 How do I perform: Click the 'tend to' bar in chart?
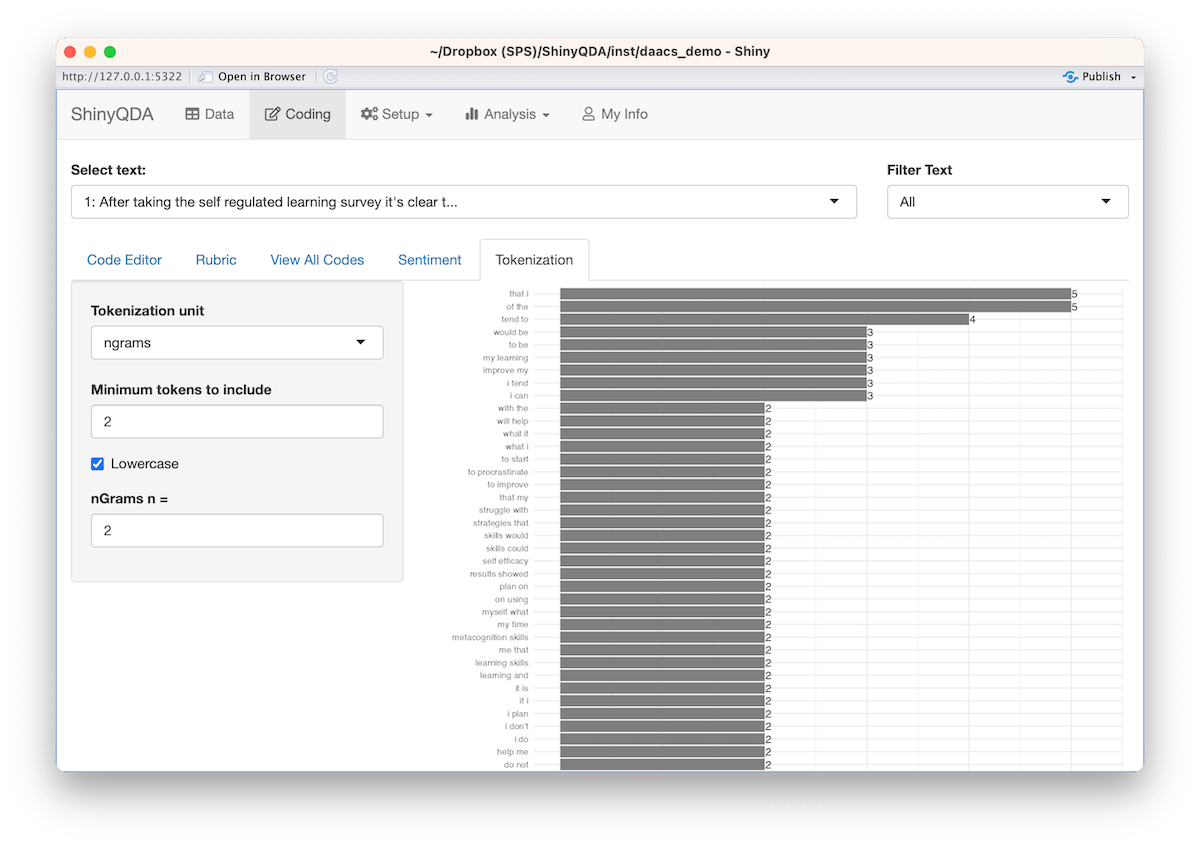pyautogui.click(x=764, y=320)
